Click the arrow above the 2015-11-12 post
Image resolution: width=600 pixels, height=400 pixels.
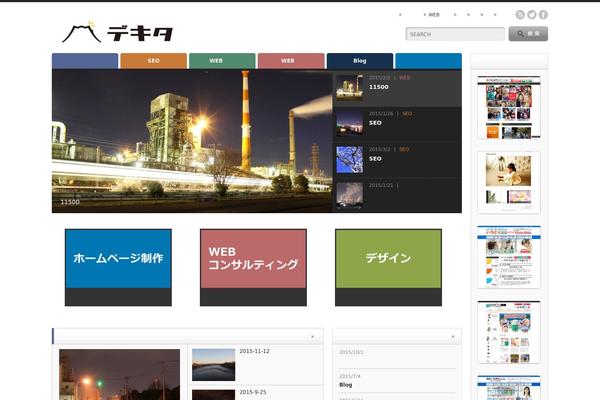[313, 337]
